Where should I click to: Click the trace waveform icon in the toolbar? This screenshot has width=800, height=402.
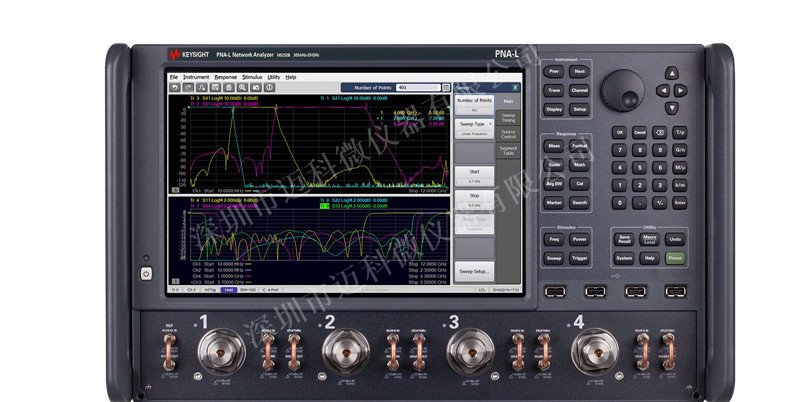202,88
